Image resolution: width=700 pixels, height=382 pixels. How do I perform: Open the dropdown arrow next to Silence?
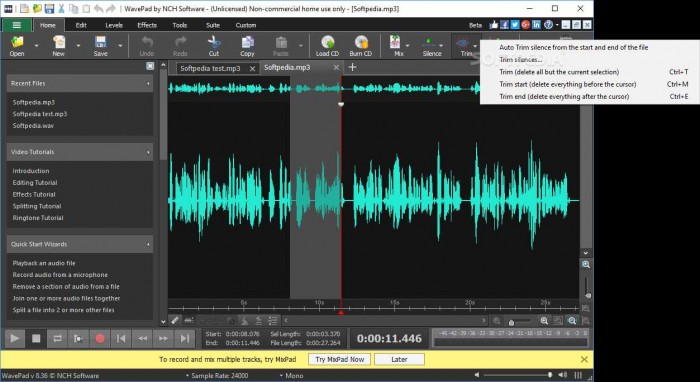[x=441, y=46]
